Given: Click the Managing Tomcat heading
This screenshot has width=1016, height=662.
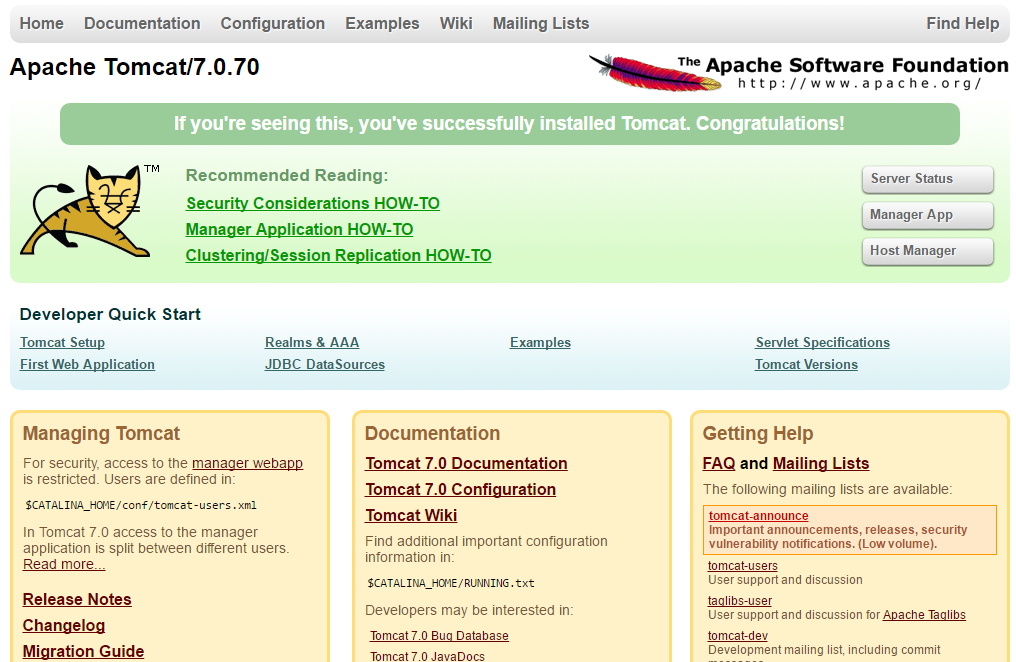Looking at the screenshot, I should coord(102,433).
